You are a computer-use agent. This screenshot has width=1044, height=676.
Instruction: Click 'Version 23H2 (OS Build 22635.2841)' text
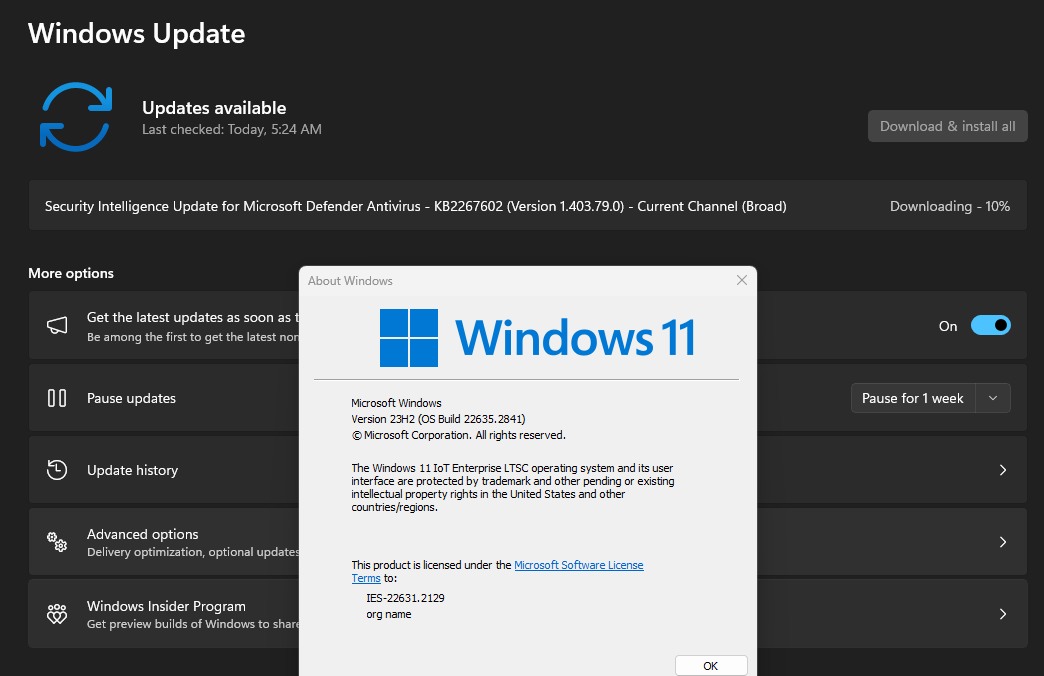point(438,419)
